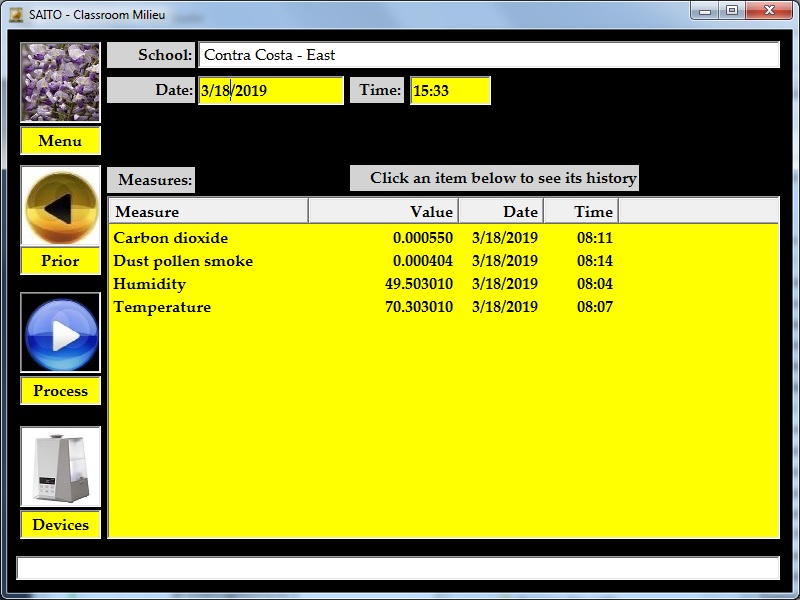The width and height of the screenshot is (800, 600).
Task: Click into the Time field showing 15:33
Action: [x=450, y=90]
